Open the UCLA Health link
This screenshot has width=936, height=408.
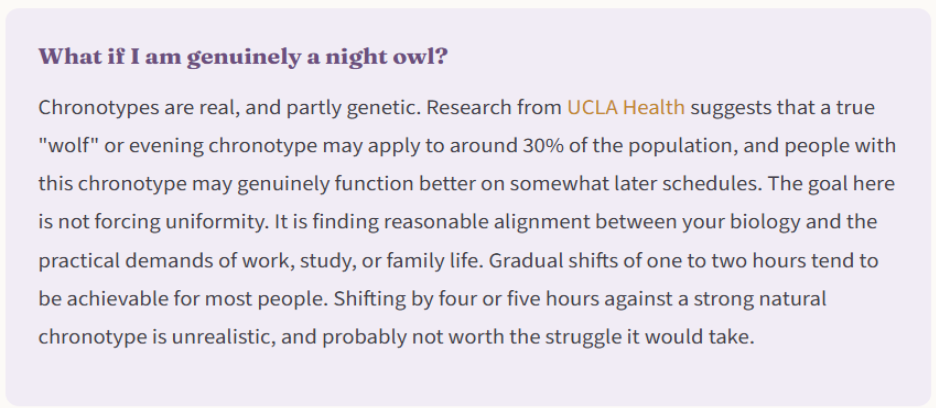[626, 108]
